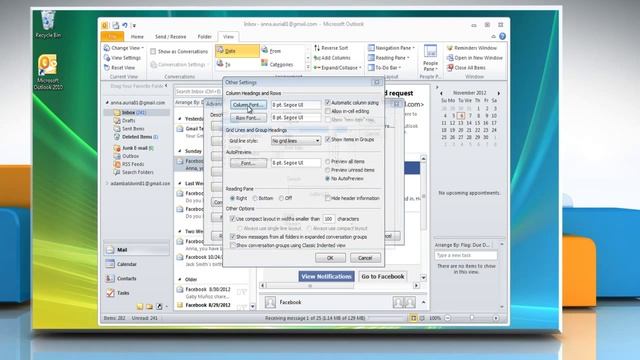Toggle Show messages from all folders checkbox
This screenshot has width=640, height=360.
(x=233, y=236)
